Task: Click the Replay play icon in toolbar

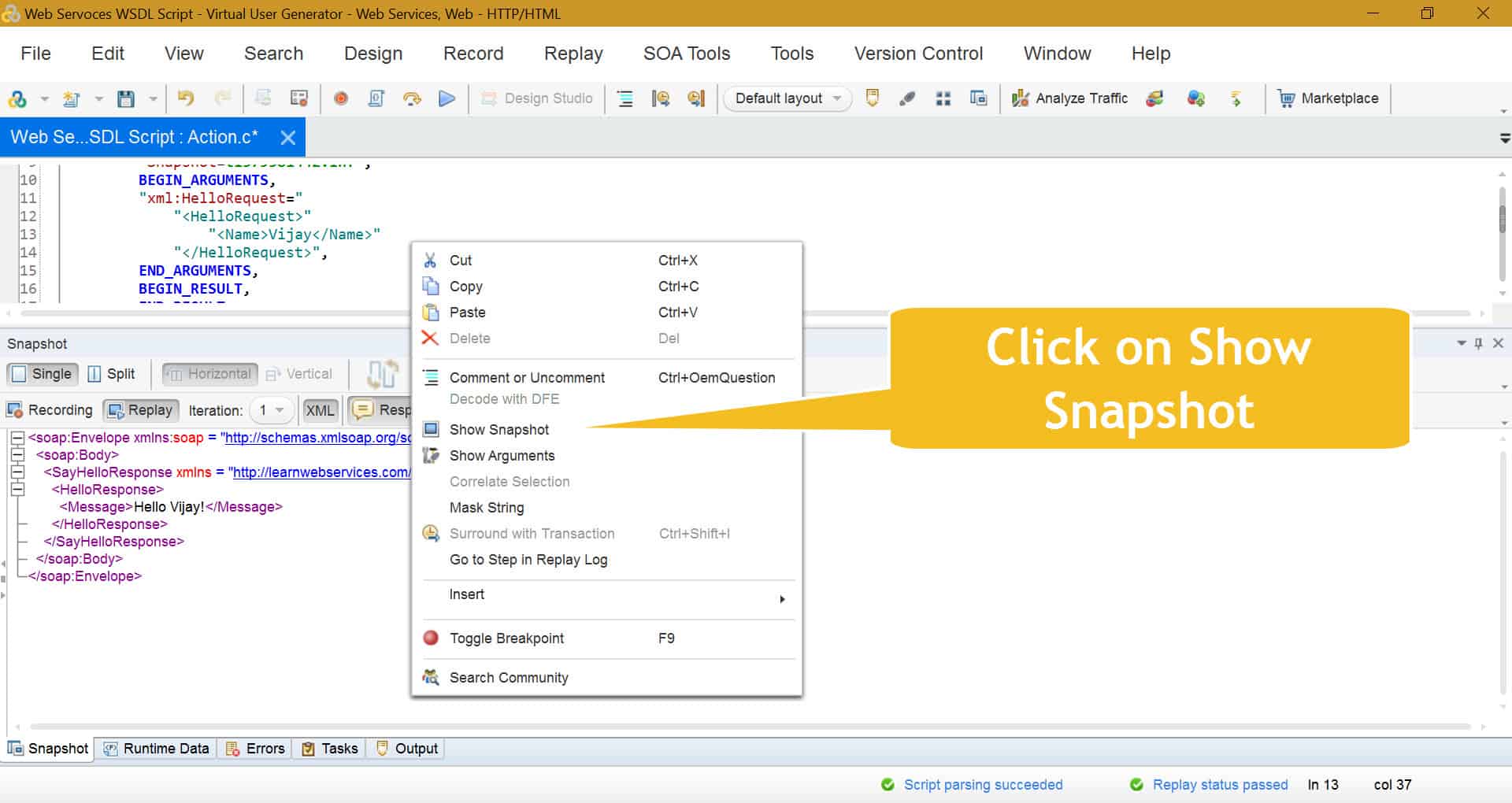Action: click(447, 98)
